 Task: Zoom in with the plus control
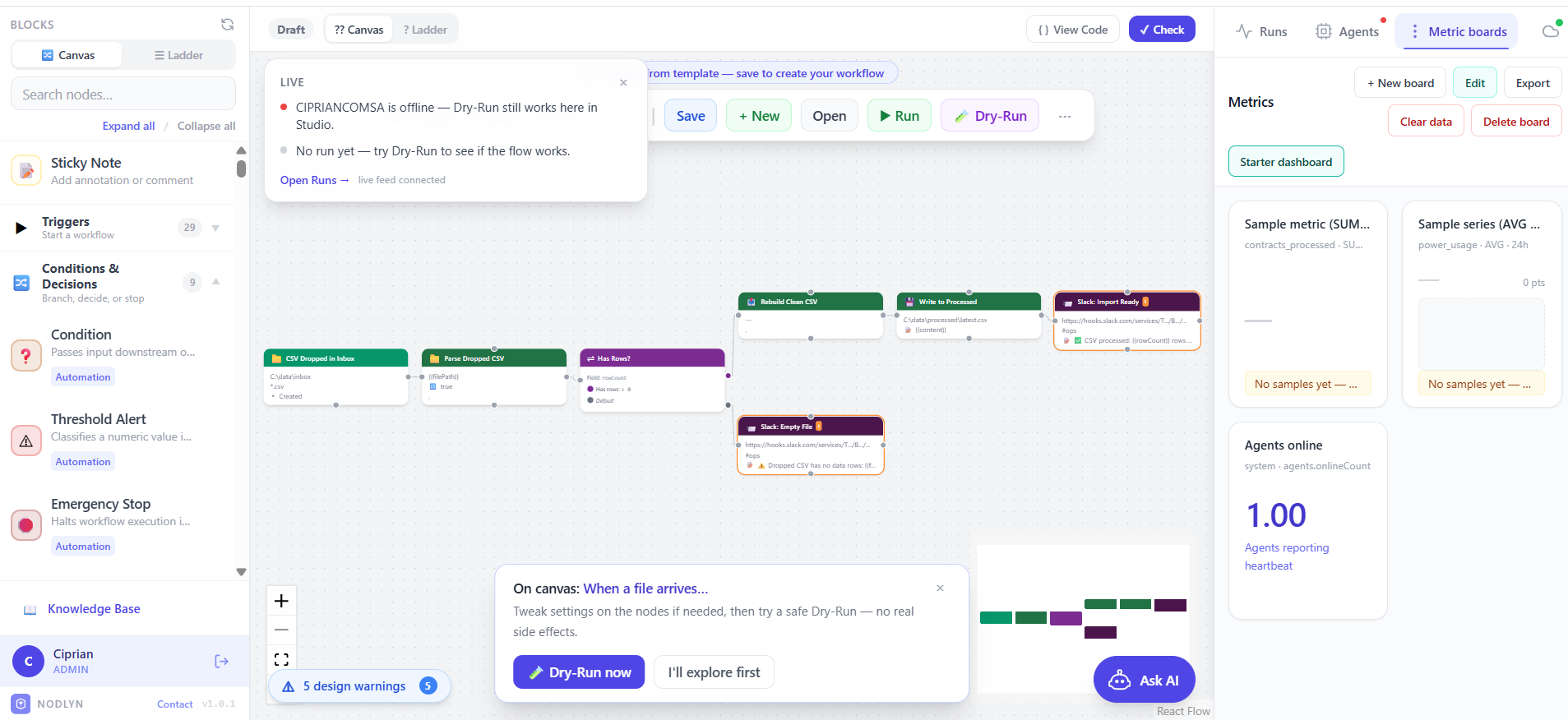tap(281, 601)
